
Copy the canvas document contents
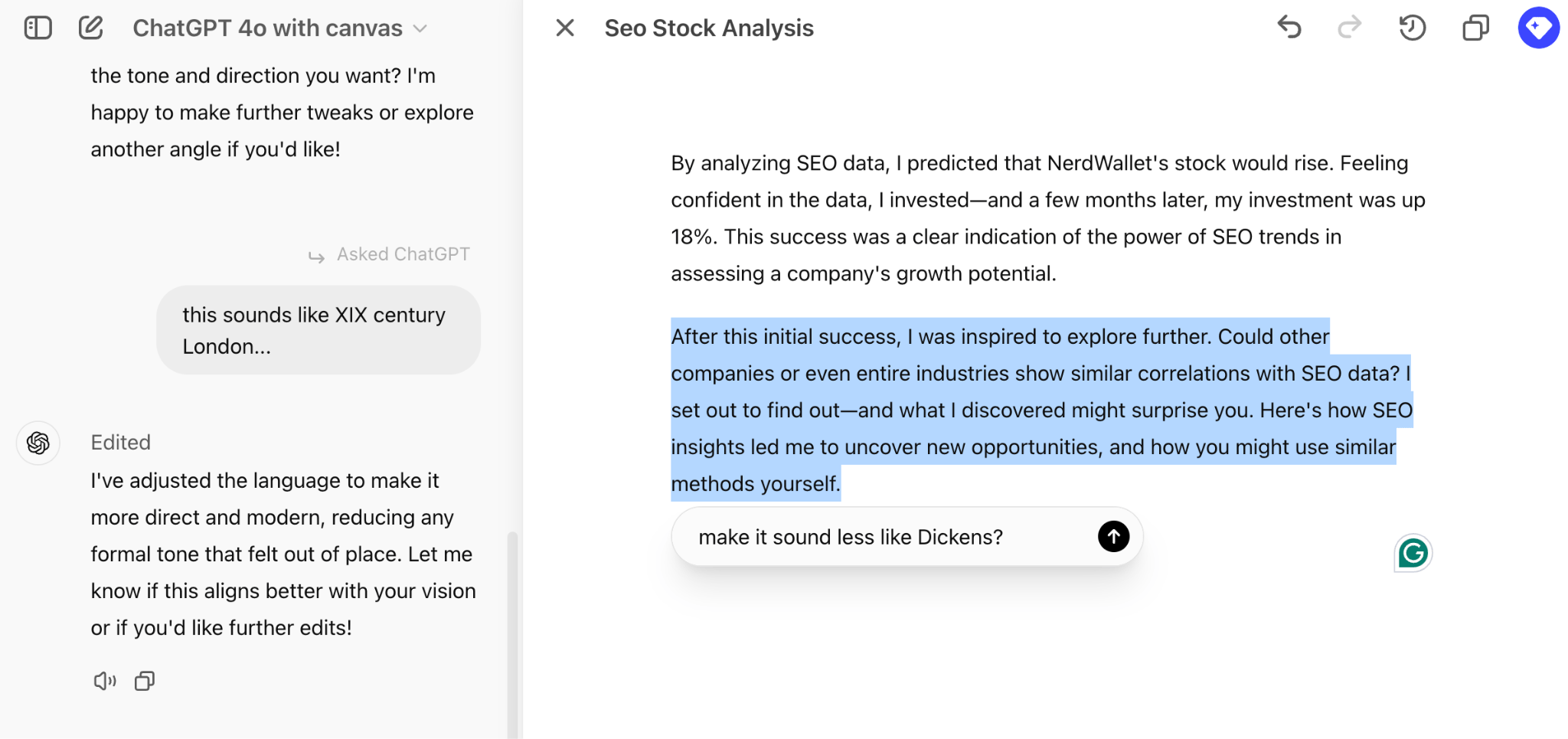click(1475, 28)
